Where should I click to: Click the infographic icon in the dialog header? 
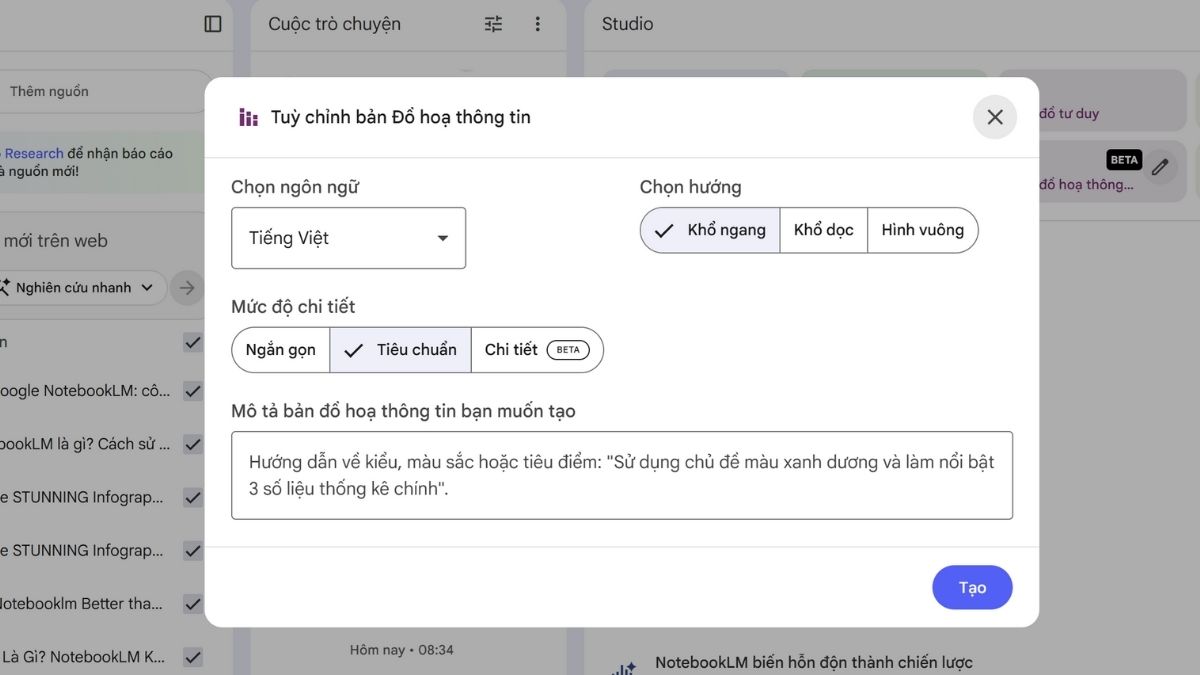pos(247,117)
